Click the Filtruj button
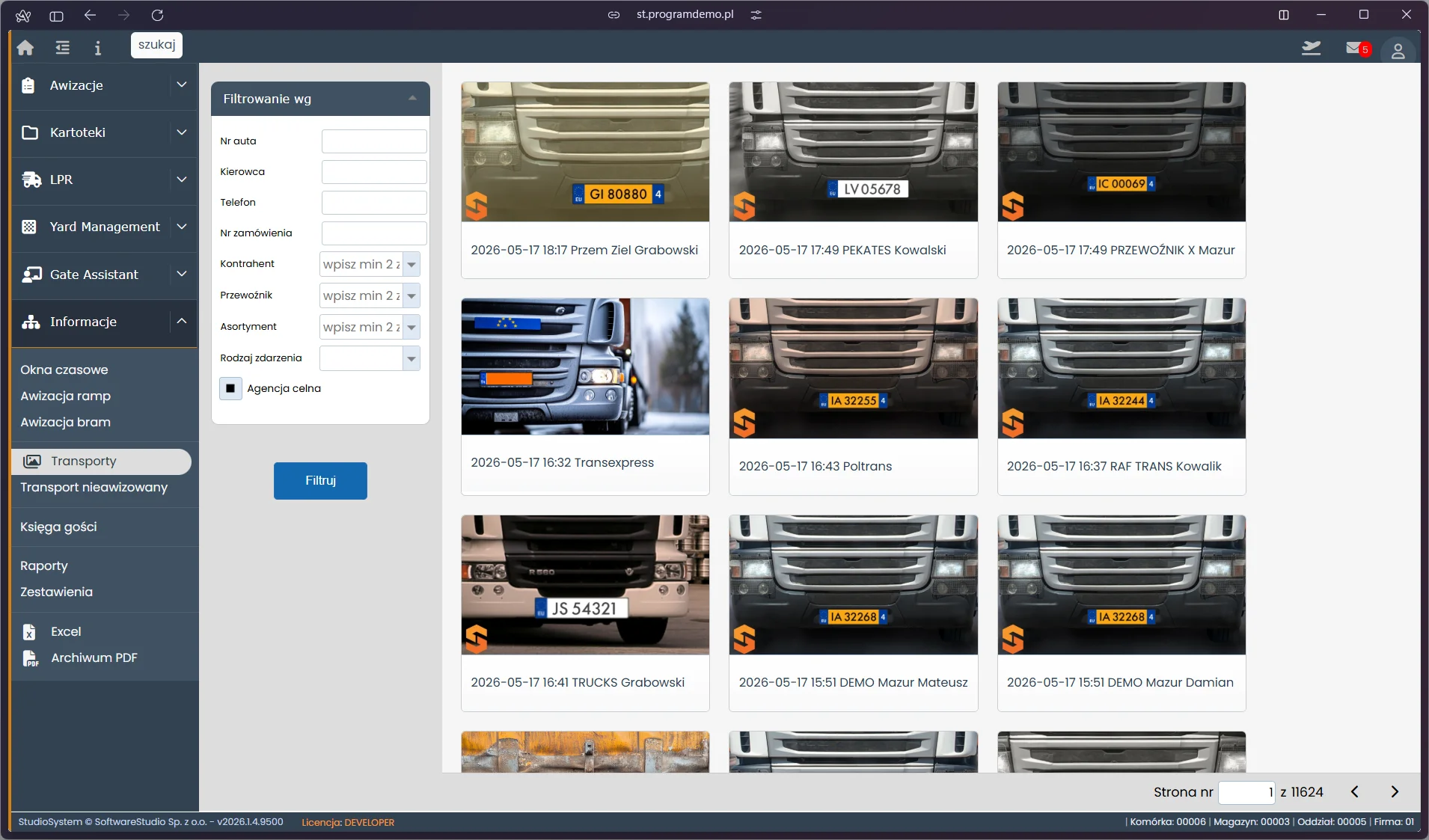1429x840 pixels. click(320, 480)
